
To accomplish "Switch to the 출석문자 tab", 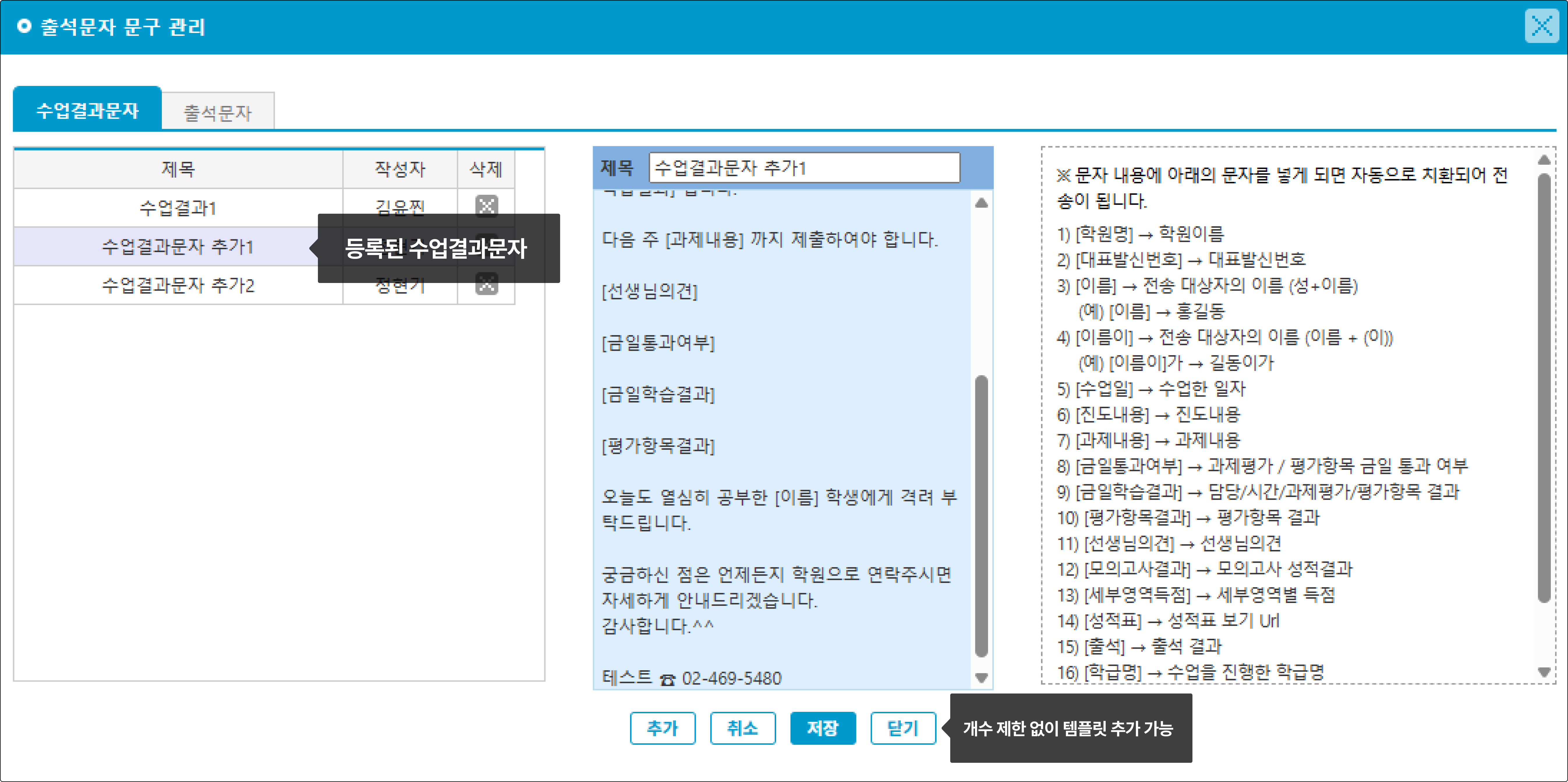I will [218, 112].
